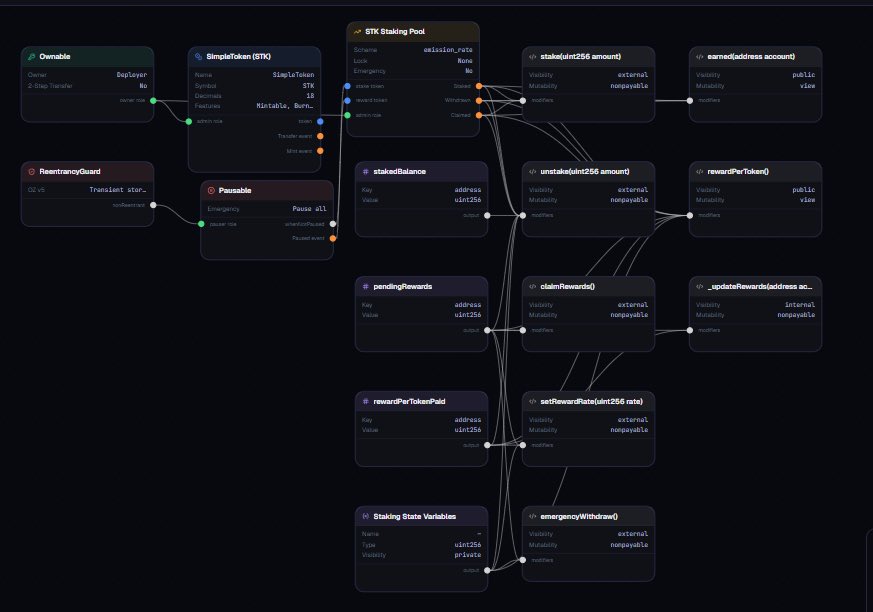The width and height of the screenshot is (873, 612).
Task: Click the hash icon on rewardPerTokenPaid node
Action: [366, 402]
